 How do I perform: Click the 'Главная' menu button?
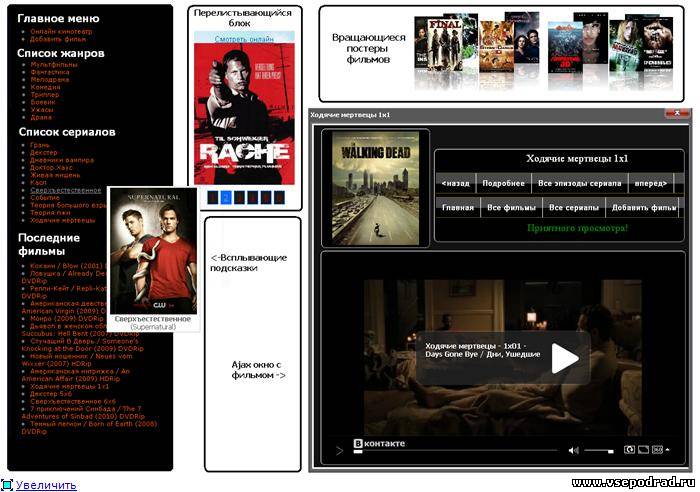pos(458,208)
